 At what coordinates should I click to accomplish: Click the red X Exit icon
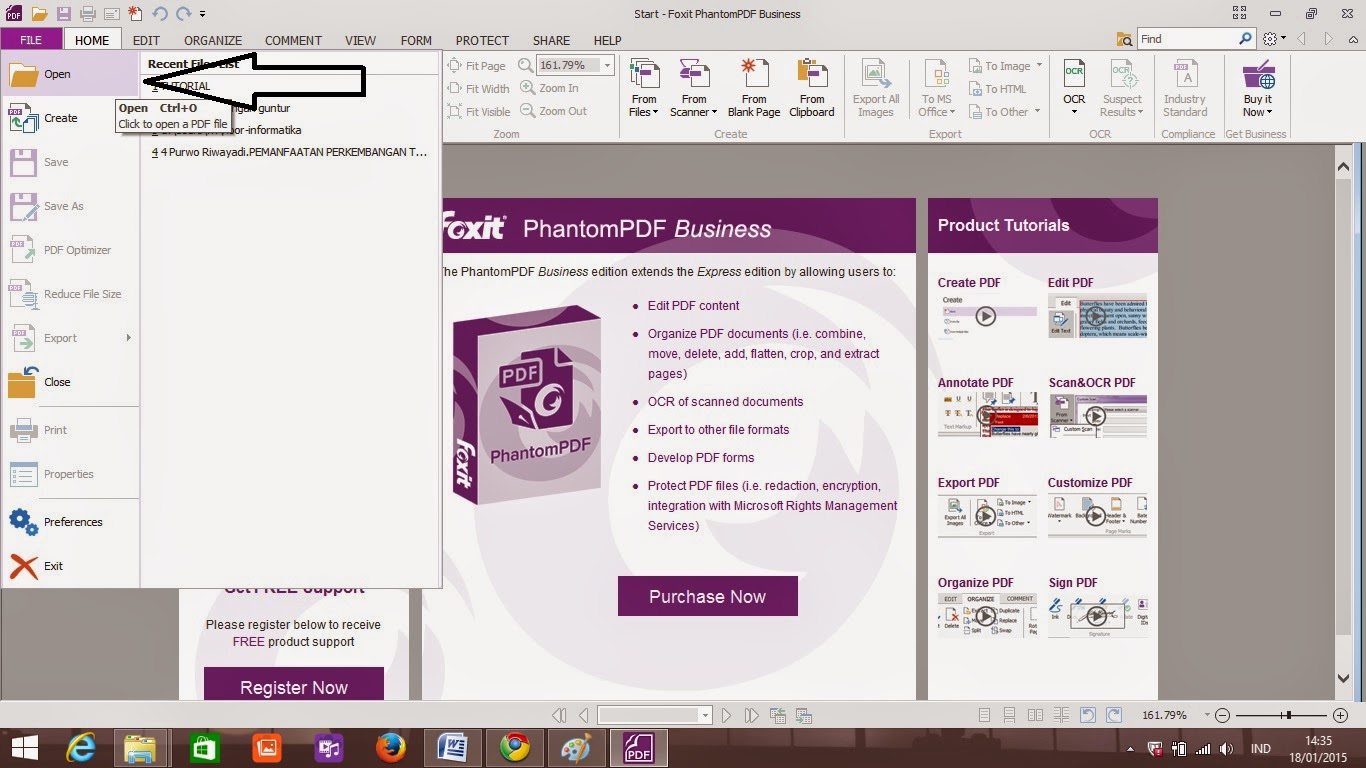(x=24, y=566)
